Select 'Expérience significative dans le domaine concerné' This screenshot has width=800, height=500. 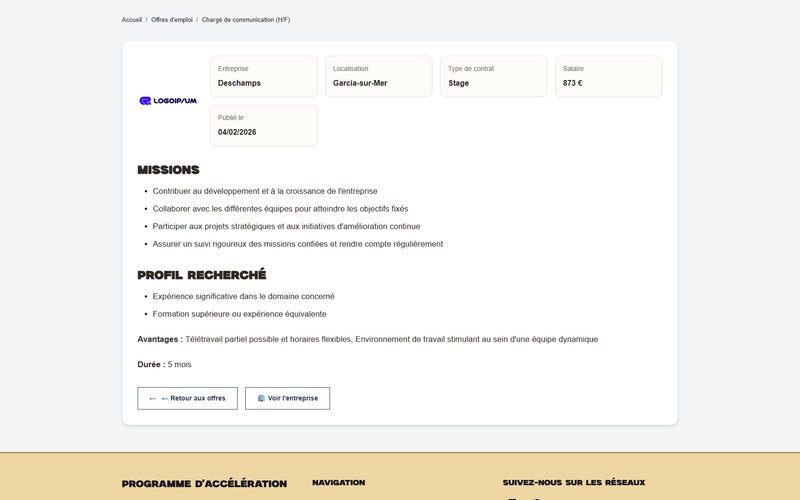tap(243, 296)
